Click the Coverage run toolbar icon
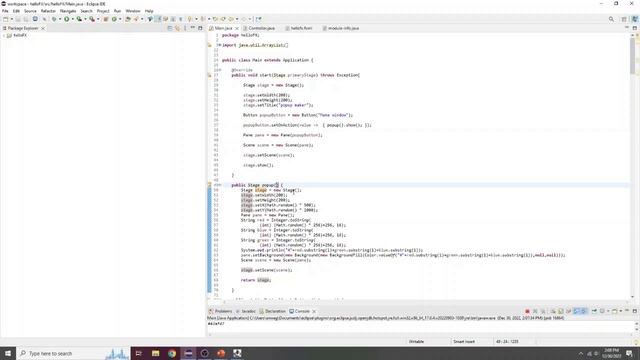The width and height of the screenshot is (640, 360). click(x=79, y=19)
